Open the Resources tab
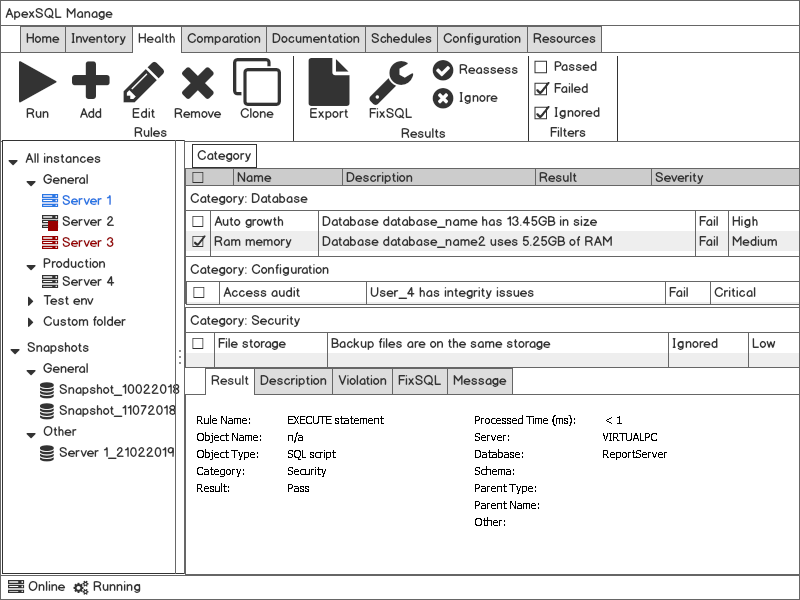Image resolution: width=800 pixels, height=600 pixels. [x=564, y=39]
